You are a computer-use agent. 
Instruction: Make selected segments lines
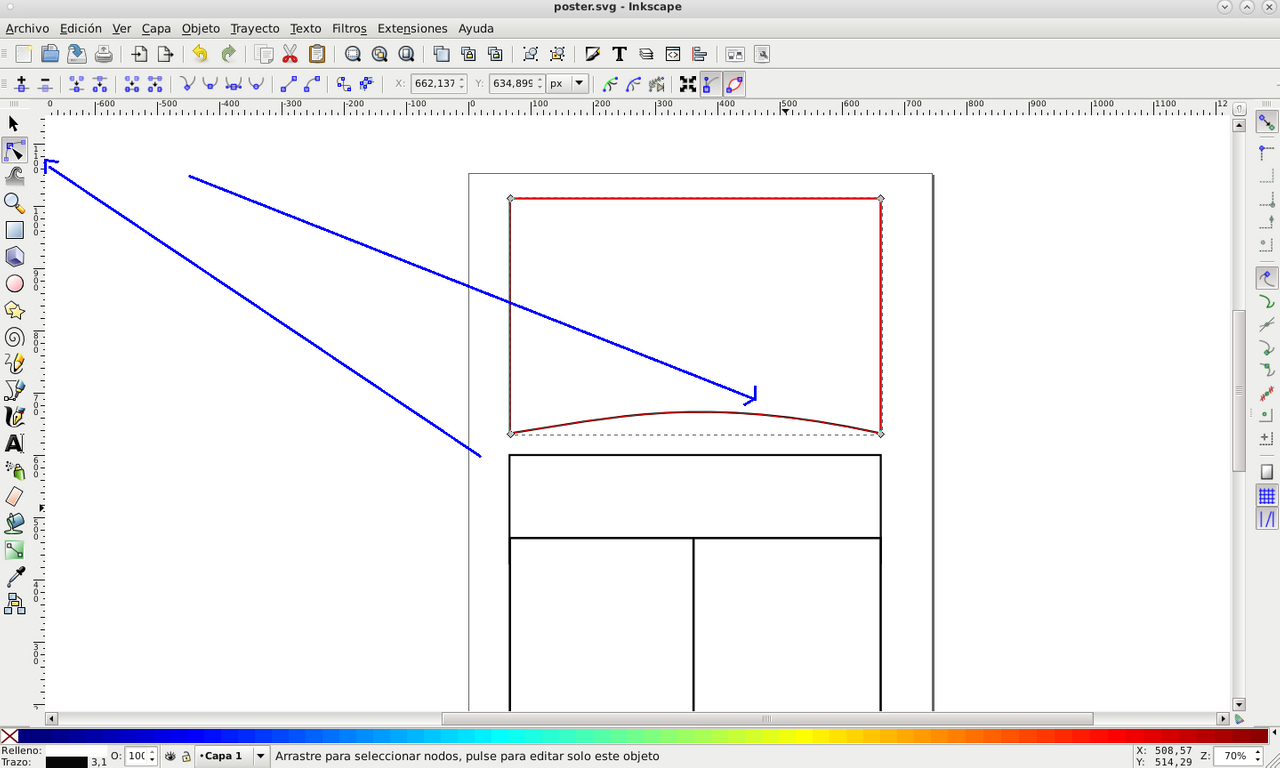(291, 84)
